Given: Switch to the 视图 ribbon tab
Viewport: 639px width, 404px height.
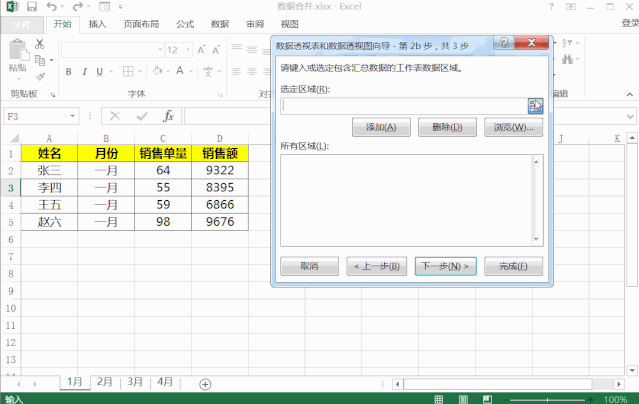Looking at the screenshot, I should [290, 24].
